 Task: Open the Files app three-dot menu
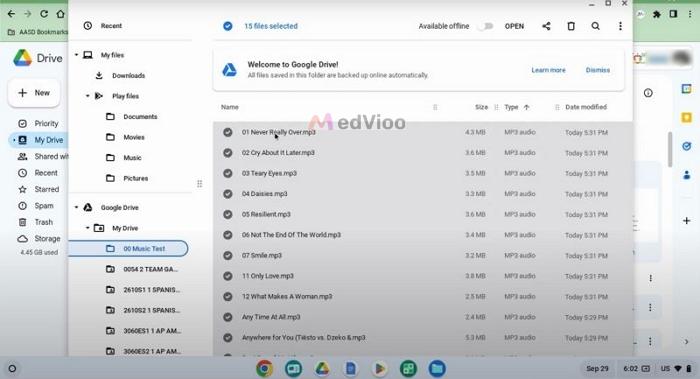[620, 26]
